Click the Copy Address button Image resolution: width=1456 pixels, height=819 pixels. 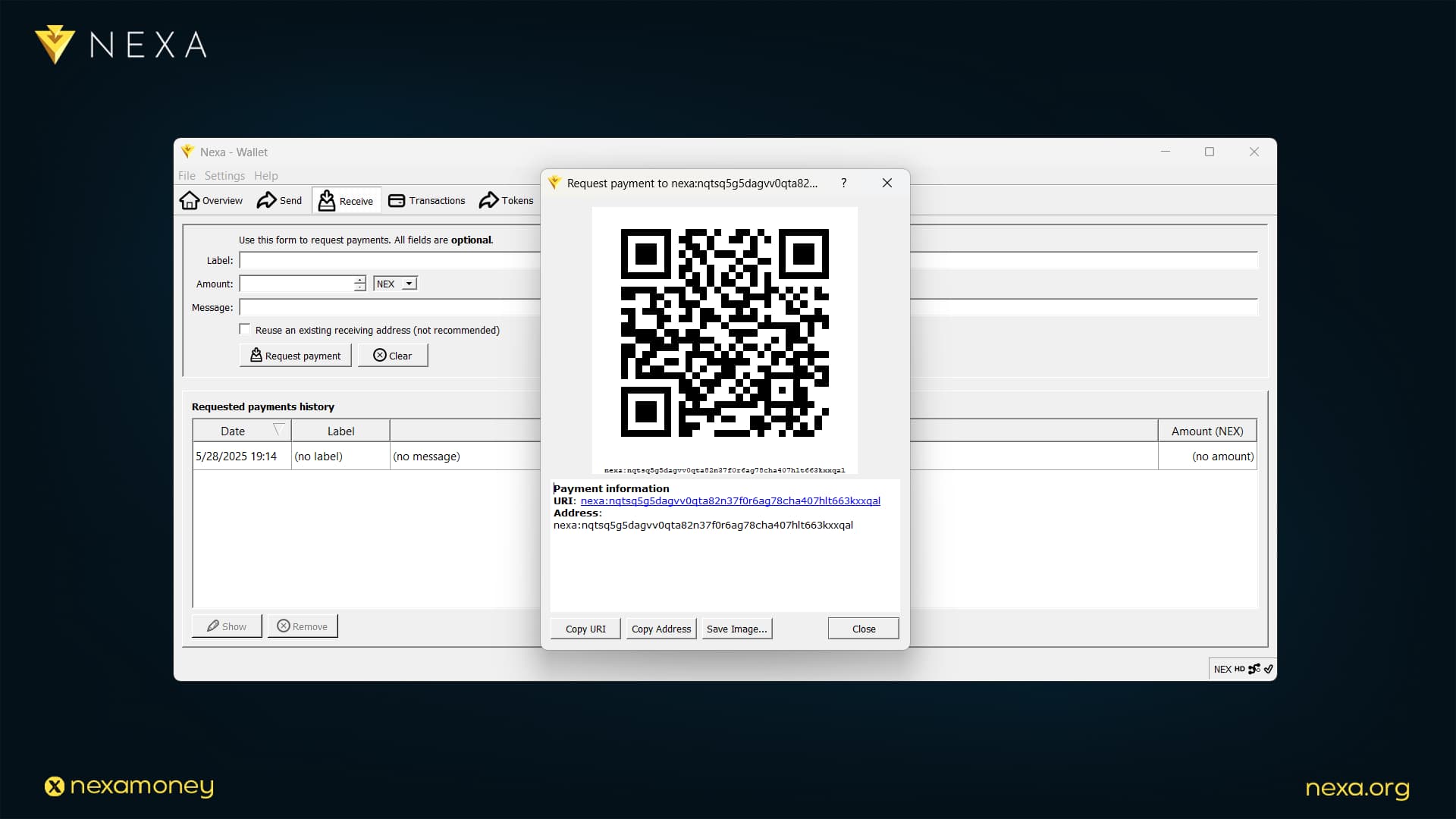(661, 629)
